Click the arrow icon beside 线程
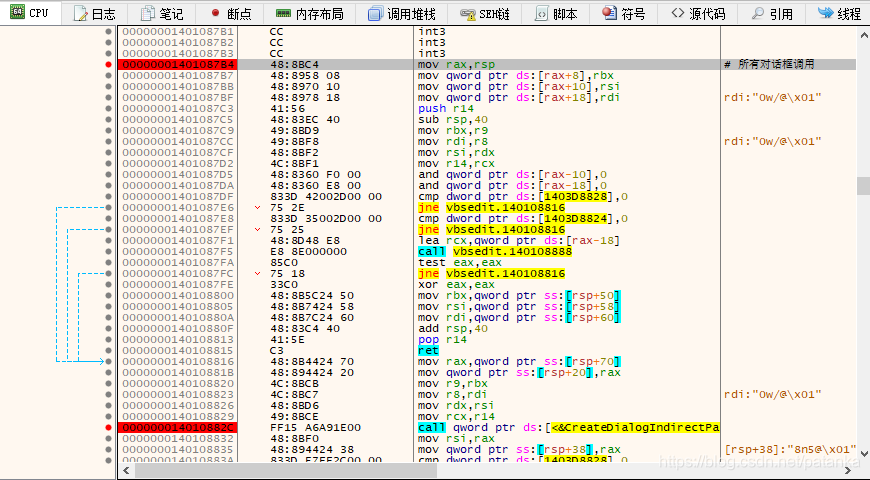870x480 pixels. point(826,12)
